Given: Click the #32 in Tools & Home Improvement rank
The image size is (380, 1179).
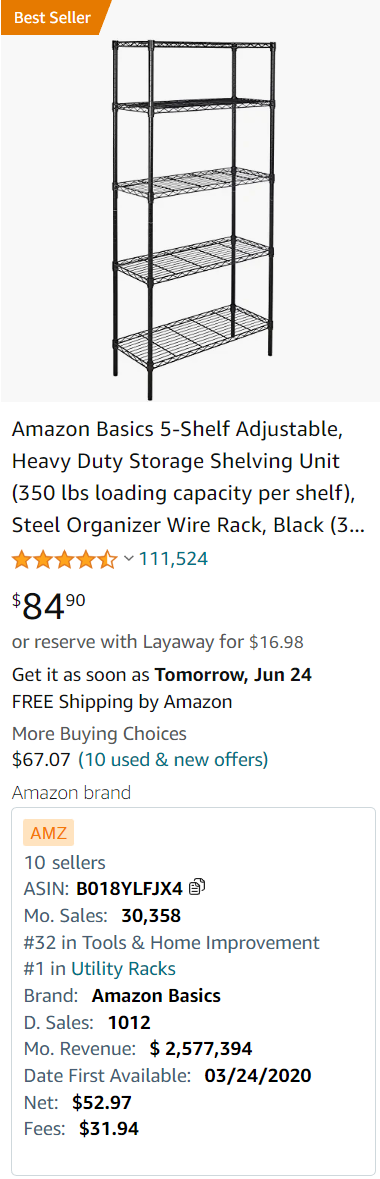Looking at the screenshot, I should pos(172,942).
